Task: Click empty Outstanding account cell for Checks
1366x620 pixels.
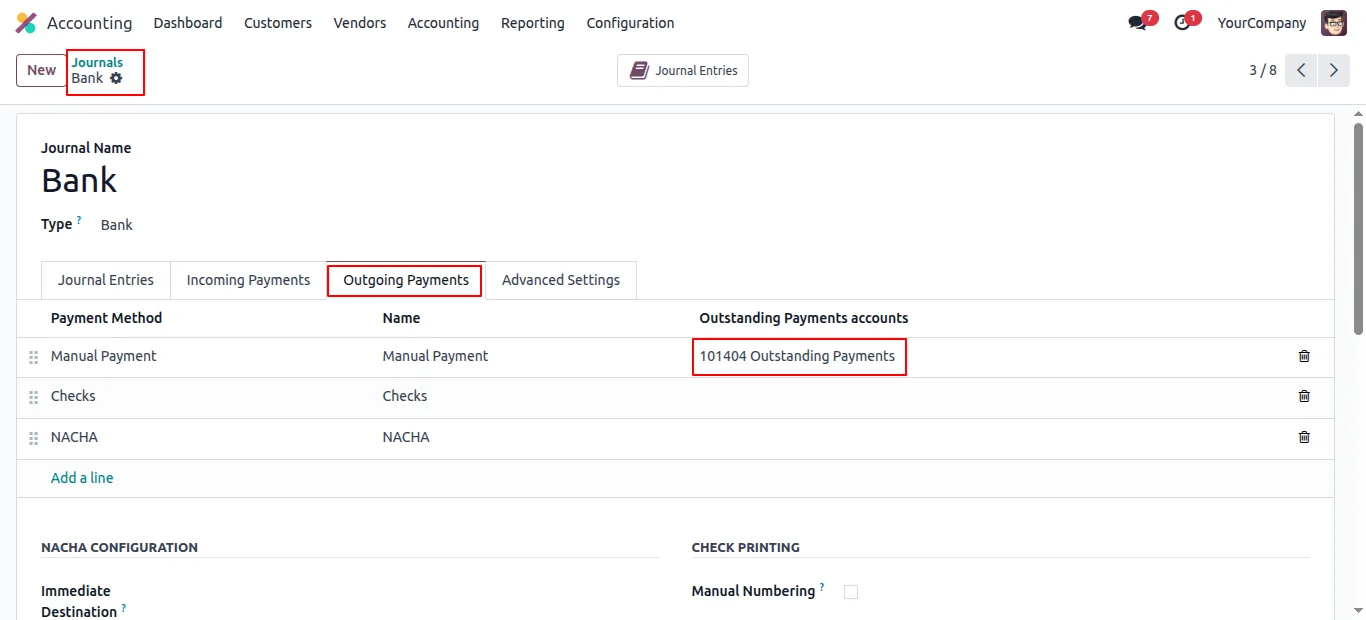Action: point(985,396)
